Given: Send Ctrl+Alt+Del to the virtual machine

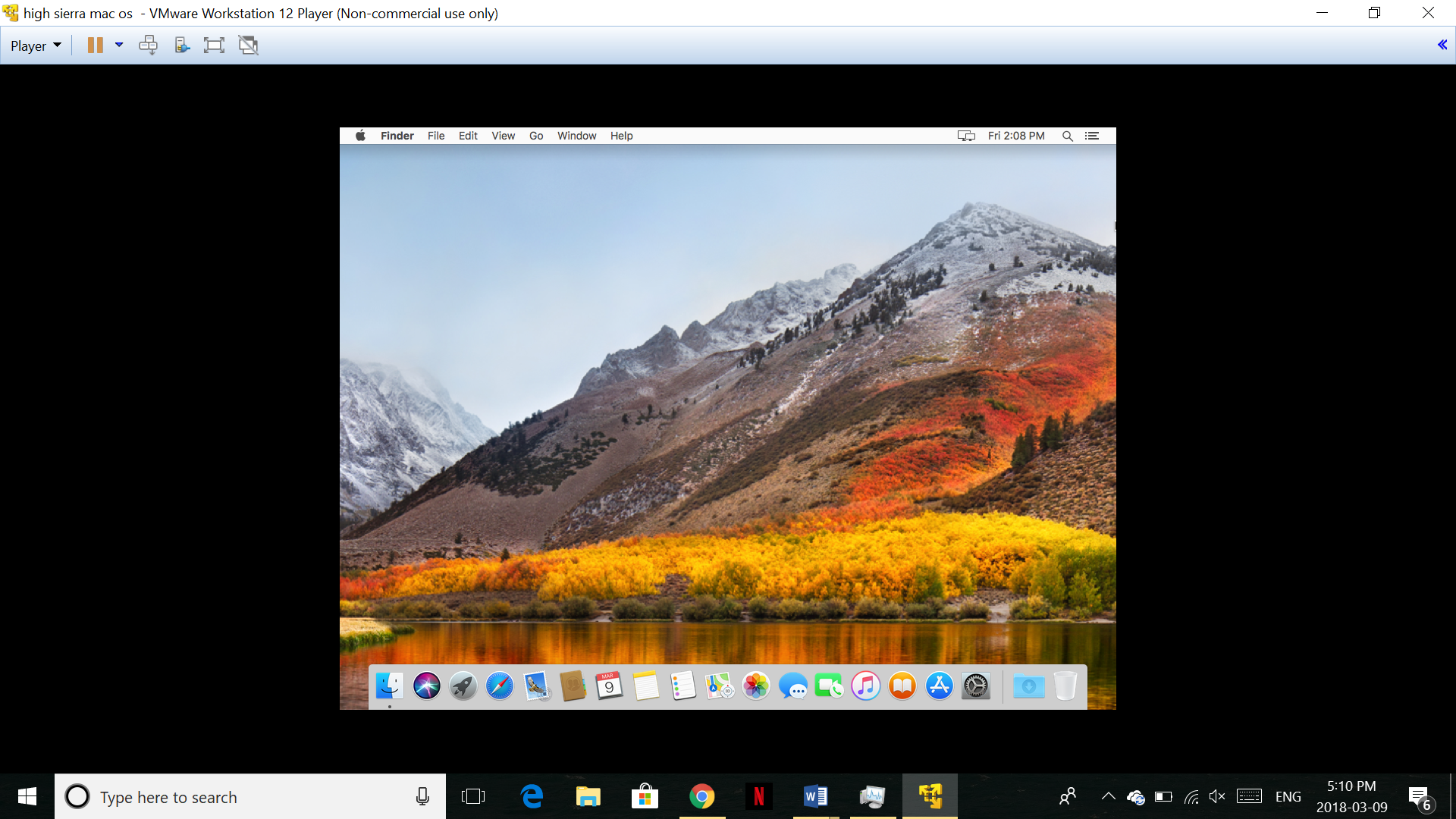Looking at the screenshot, I should [149, 45].
